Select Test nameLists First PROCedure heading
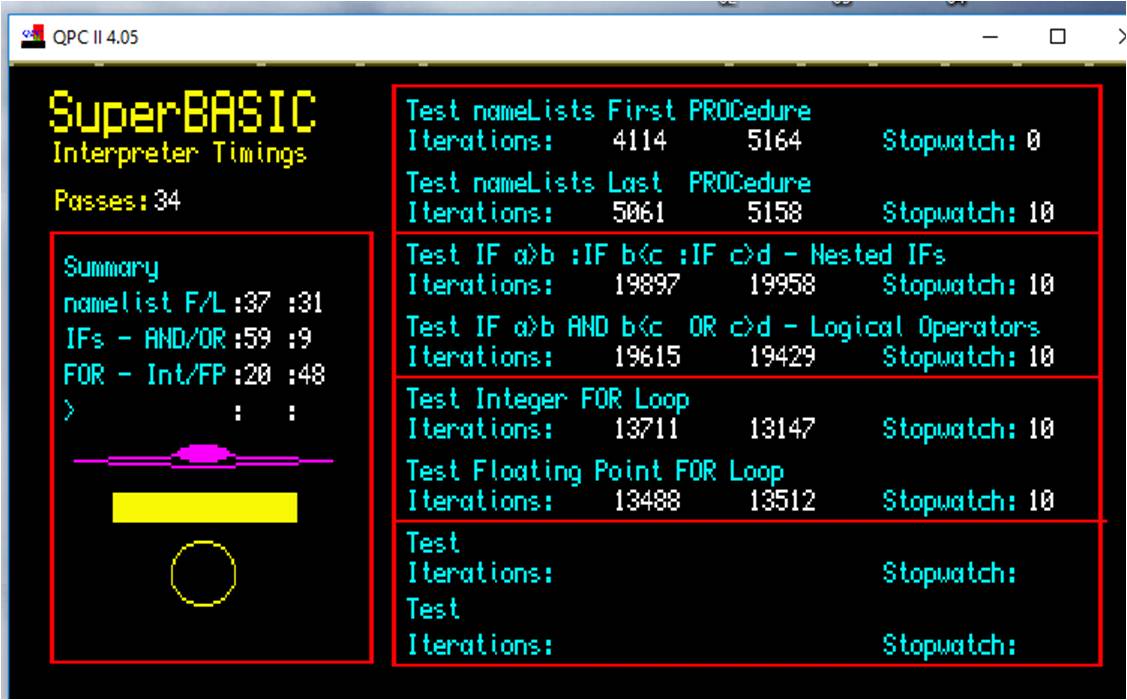Viewport: 1127px width, 700px height. (x=608, y=111)
